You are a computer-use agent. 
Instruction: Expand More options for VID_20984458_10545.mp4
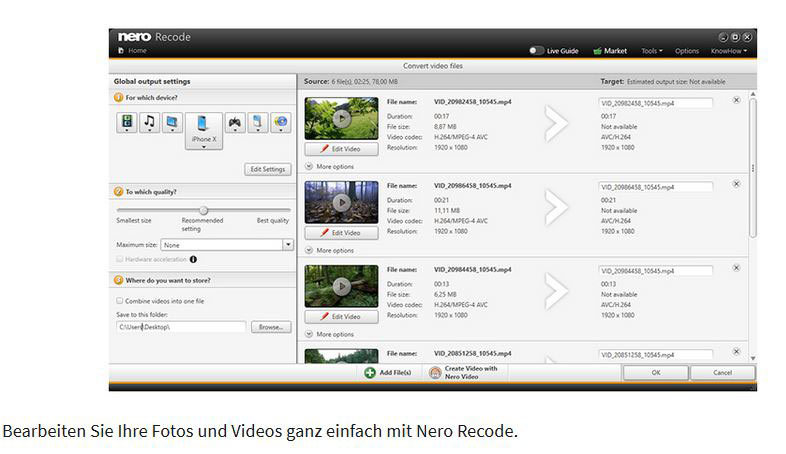pos(330,334)
